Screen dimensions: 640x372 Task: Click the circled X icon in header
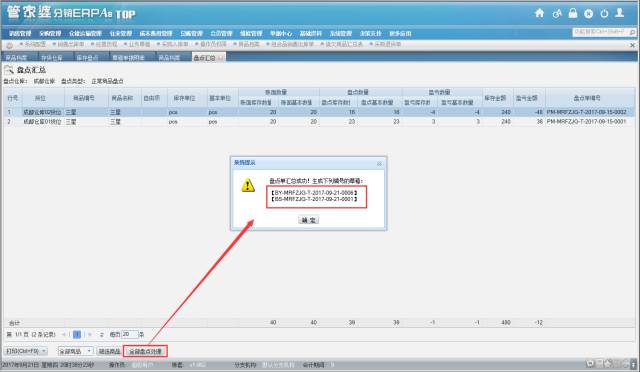(x=588, y=13)
